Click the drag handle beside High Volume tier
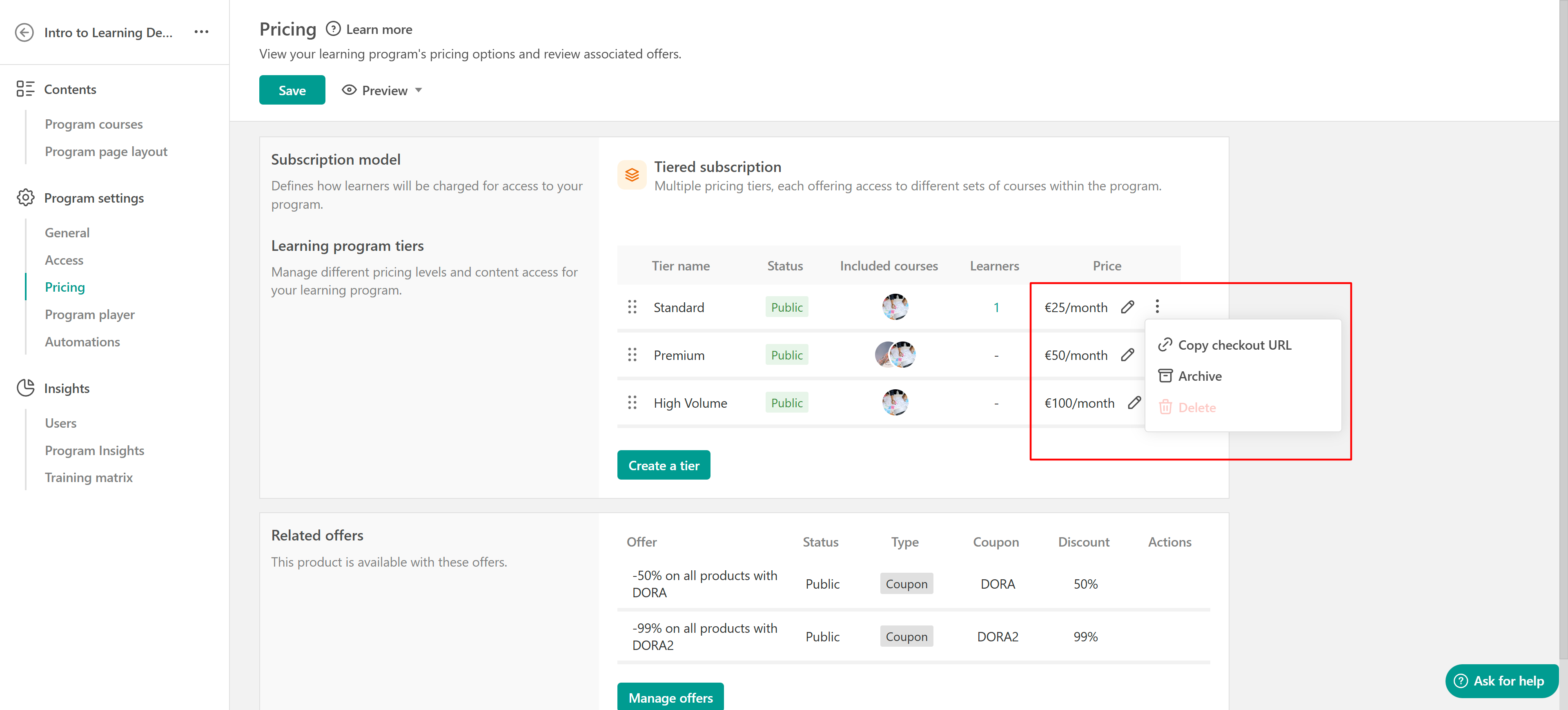The width and height of the screenshot is (1568, 710). 632,402
